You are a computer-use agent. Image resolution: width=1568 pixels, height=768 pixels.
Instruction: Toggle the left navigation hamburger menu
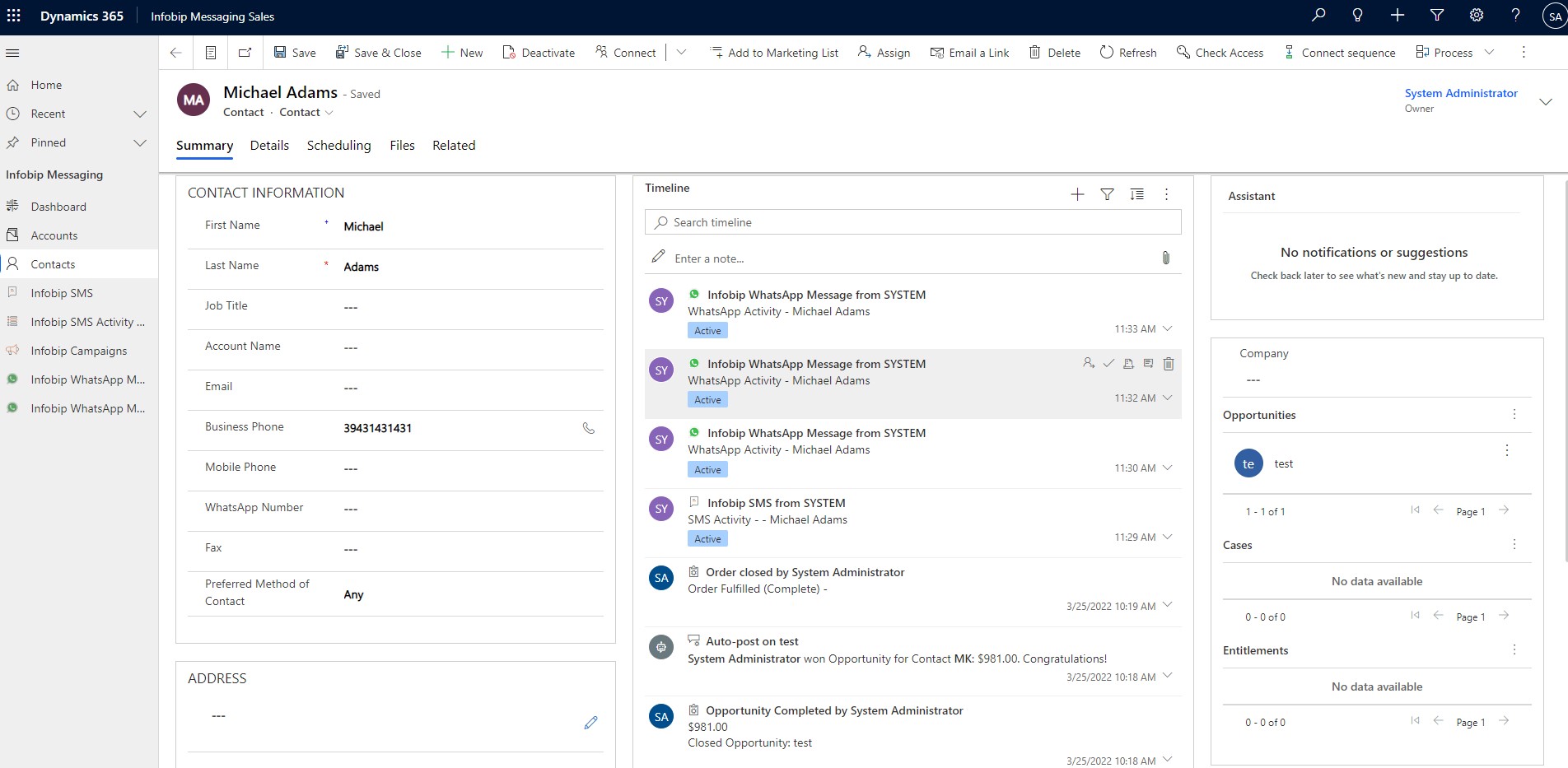(x=12, y=53)
